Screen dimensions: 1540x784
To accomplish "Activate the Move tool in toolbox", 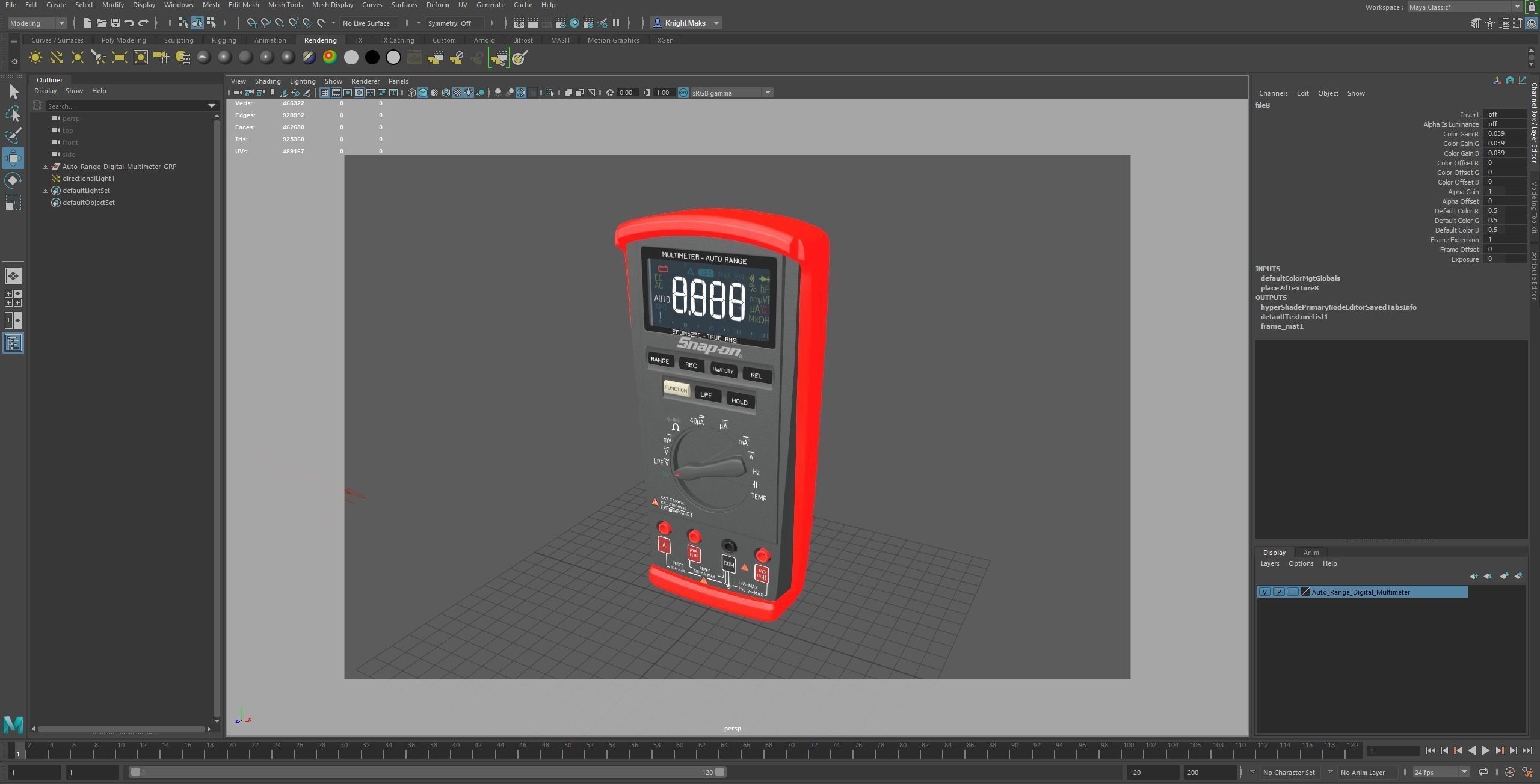I will [x=14, y=158].
